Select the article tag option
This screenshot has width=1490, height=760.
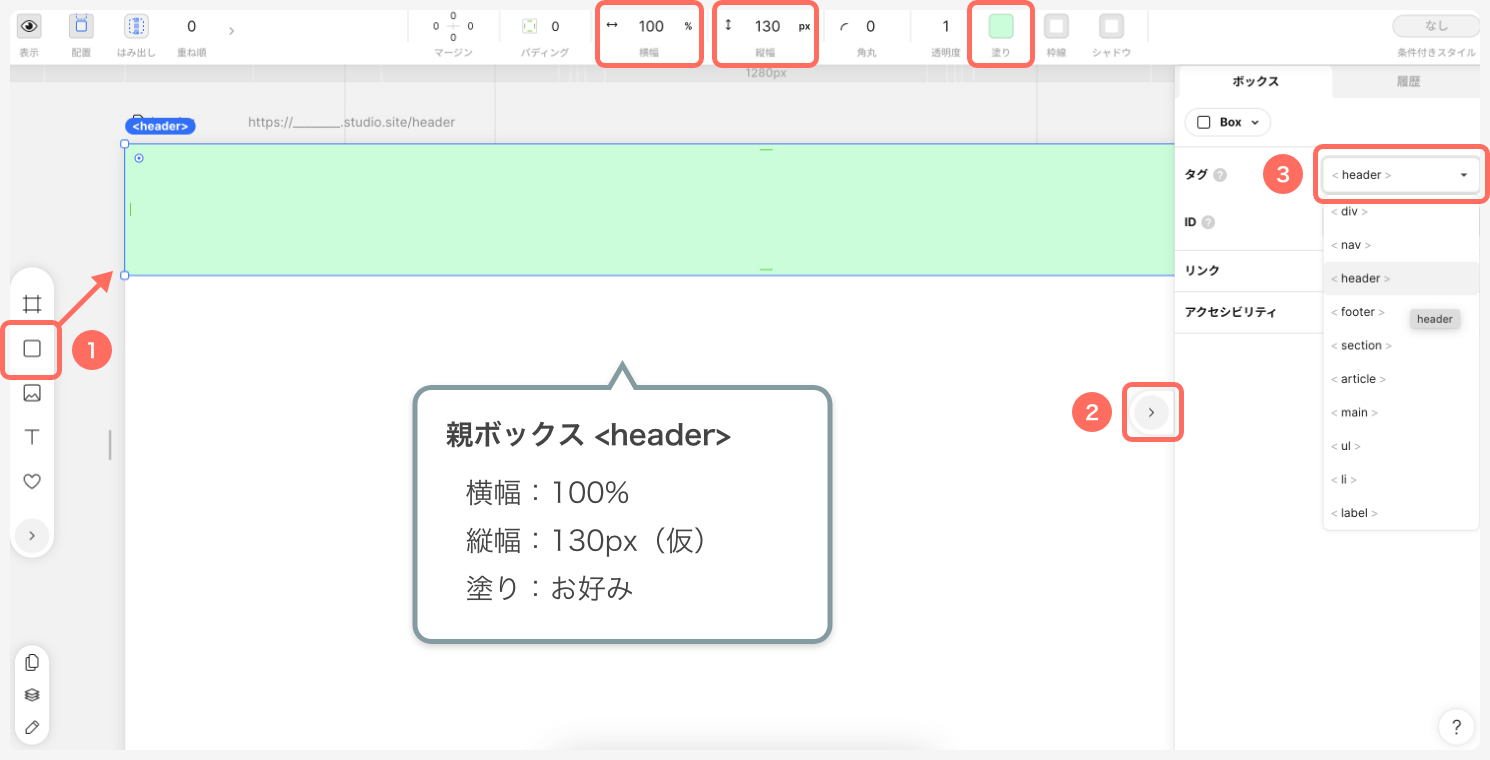point(1400,379)
